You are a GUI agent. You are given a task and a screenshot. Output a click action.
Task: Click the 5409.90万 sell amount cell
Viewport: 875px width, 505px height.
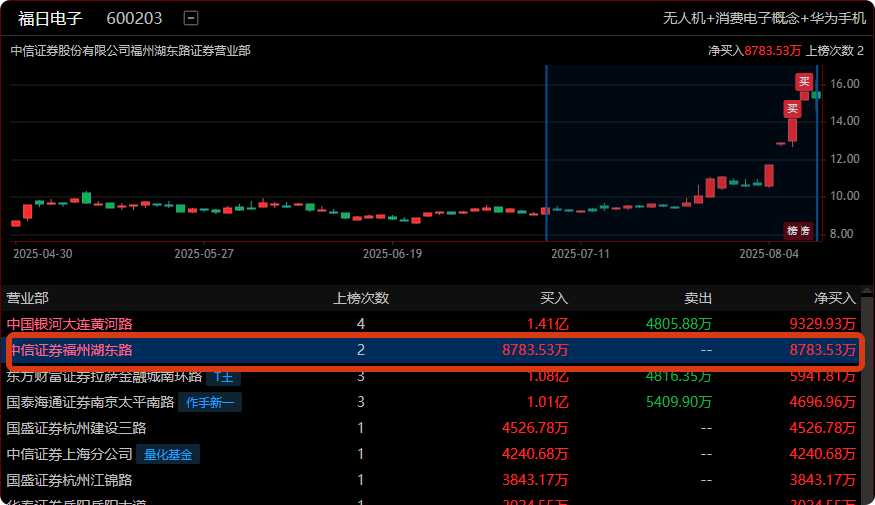point(679,402)
